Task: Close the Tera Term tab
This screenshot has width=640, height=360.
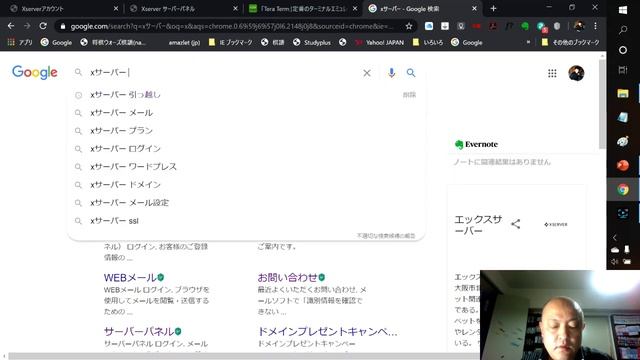Action: point(355,9)
